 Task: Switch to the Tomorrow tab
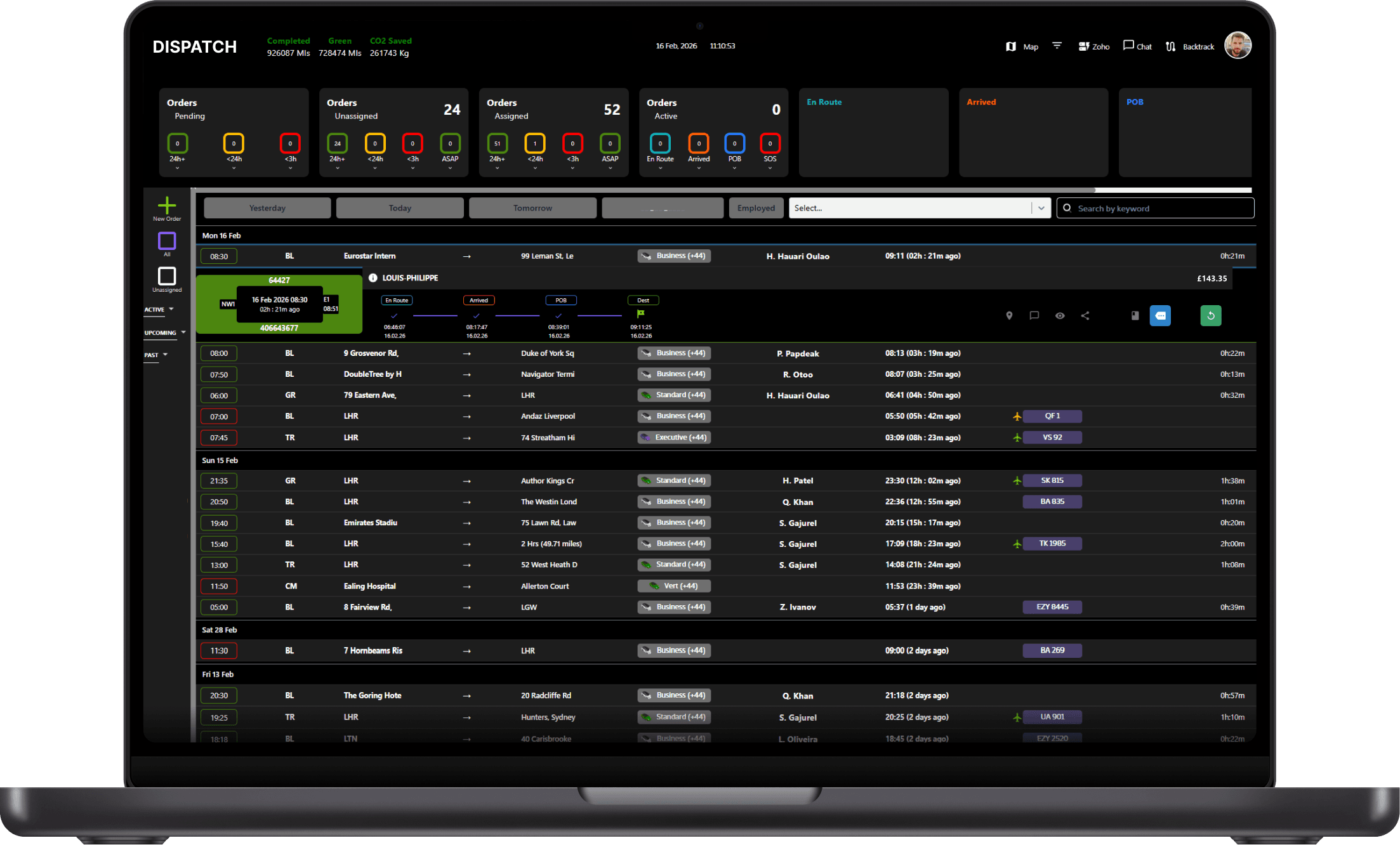pyautogui.click(x=532, y=208)
